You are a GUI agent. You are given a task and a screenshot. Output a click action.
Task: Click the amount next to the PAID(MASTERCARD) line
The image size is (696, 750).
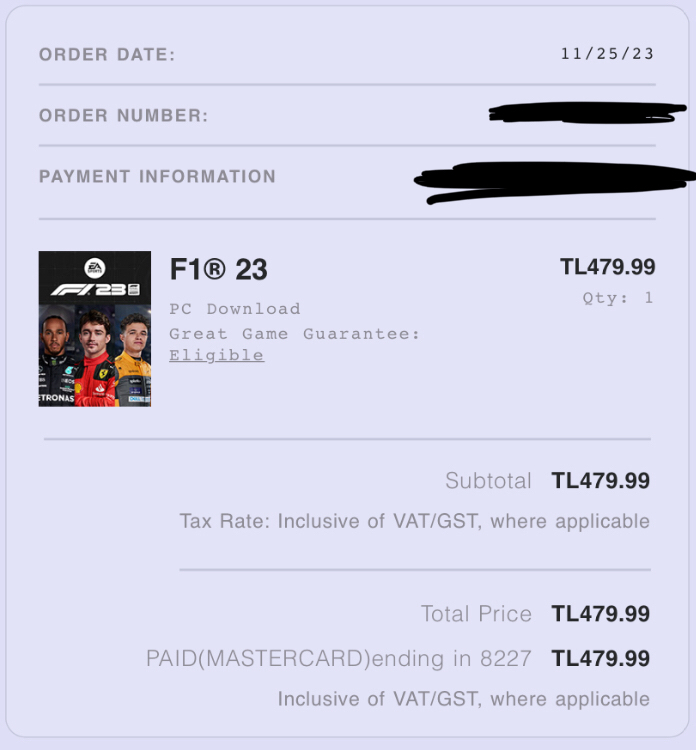[x=600, y=659]
